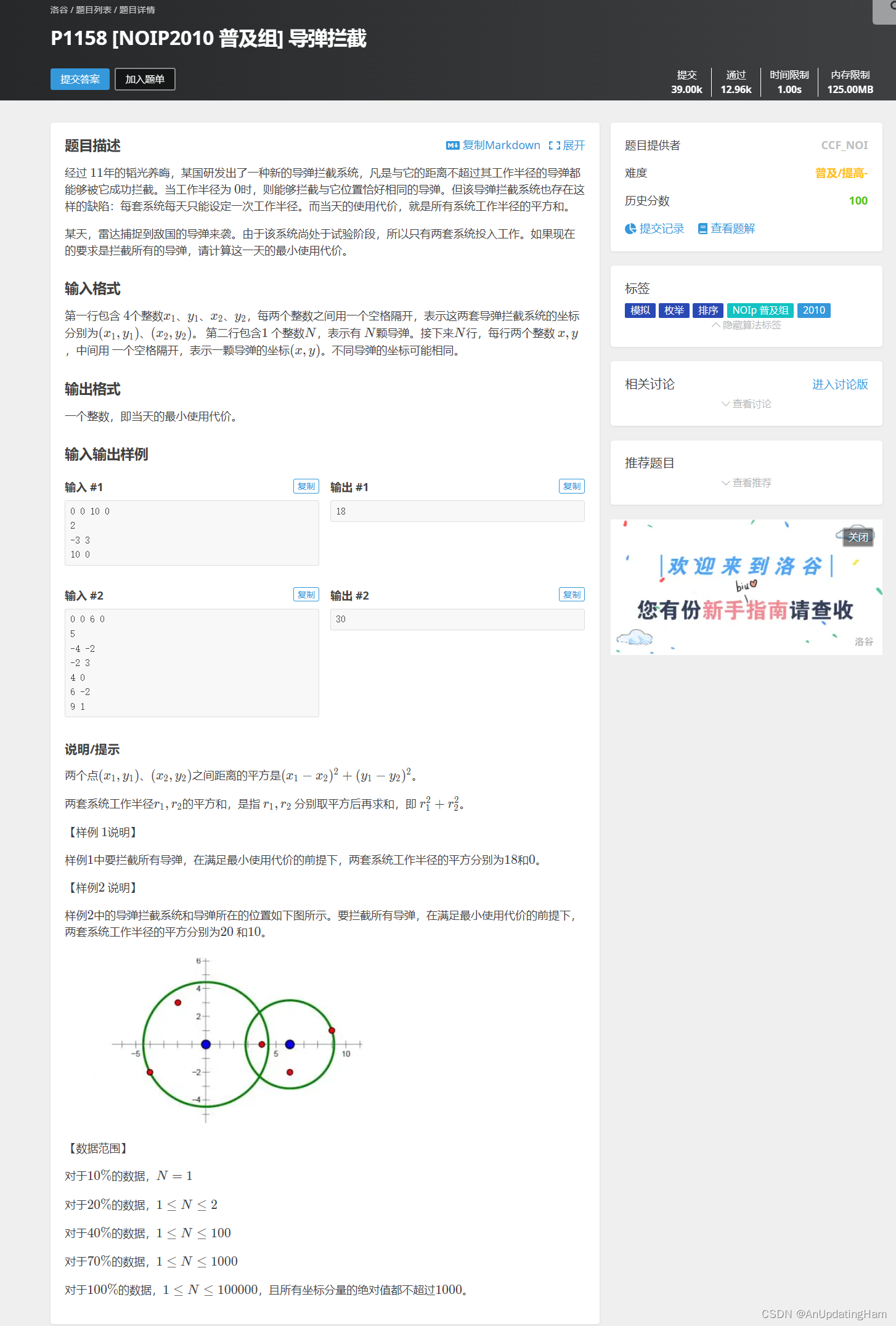This screenshot has height=1326, width=896.
Task: Click the 输入格式 section heading
Action: [x=92, y=289]
